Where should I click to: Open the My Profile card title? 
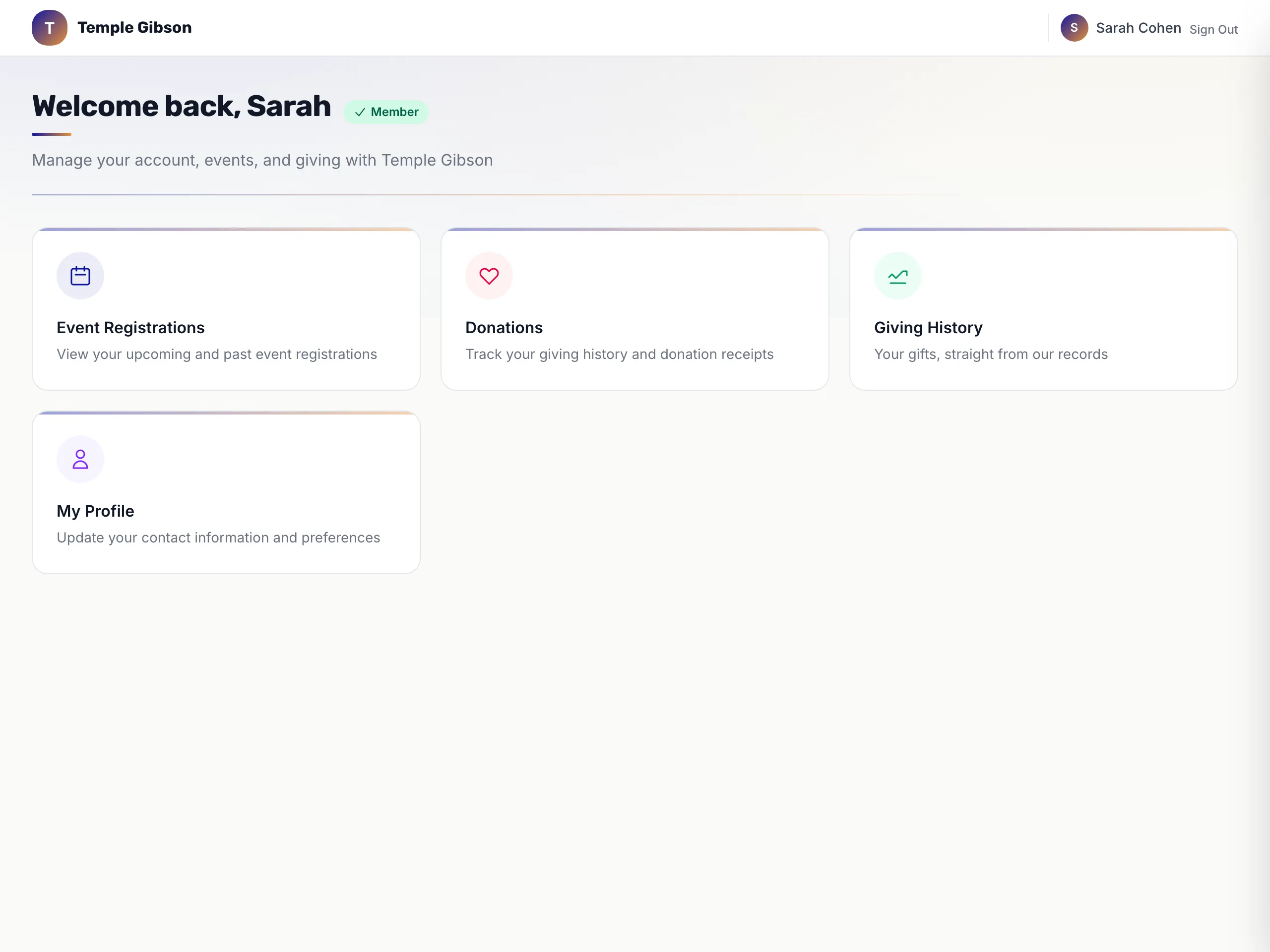(95, 511)
